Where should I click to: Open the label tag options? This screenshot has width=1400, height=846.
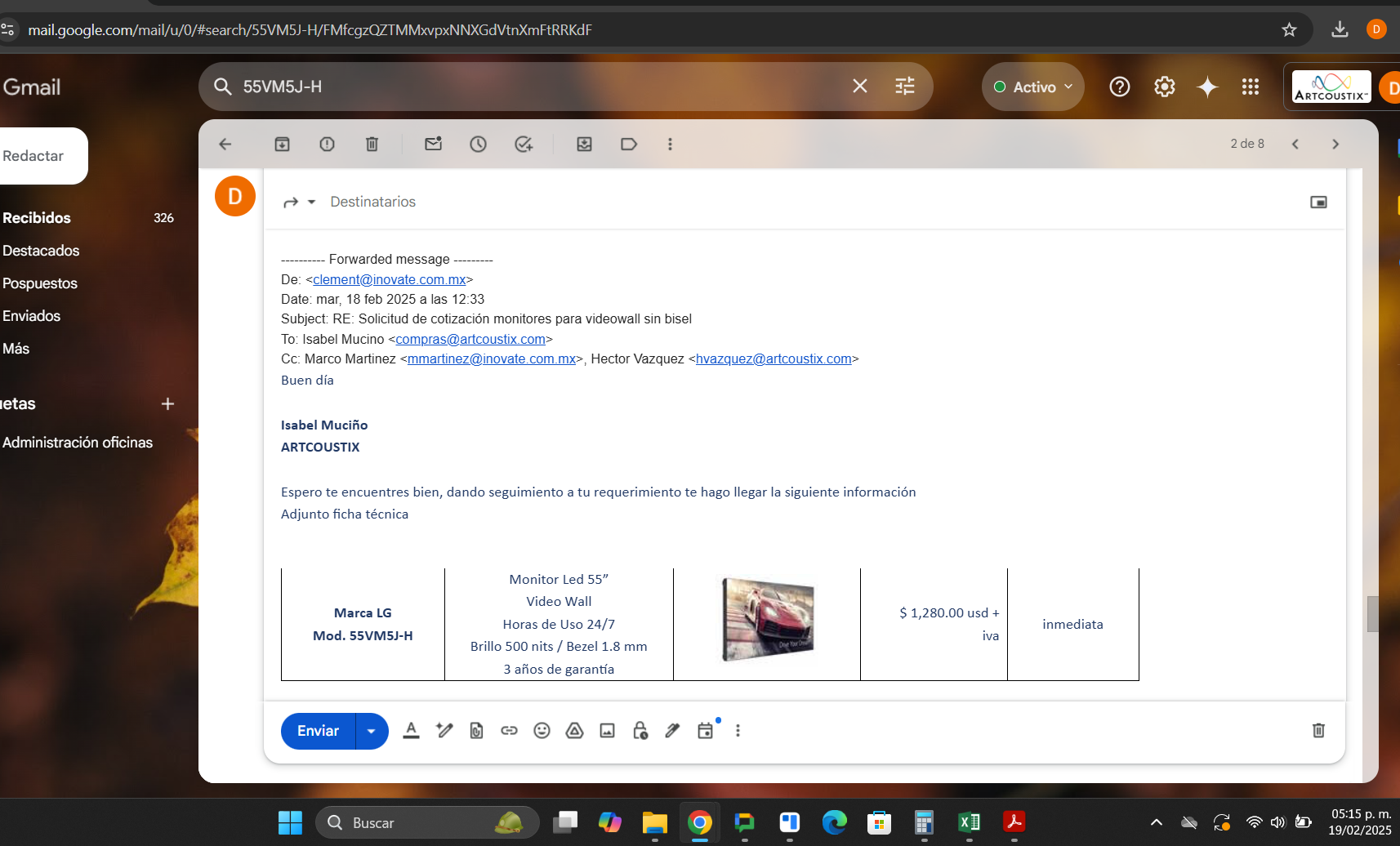click(629, 144)
